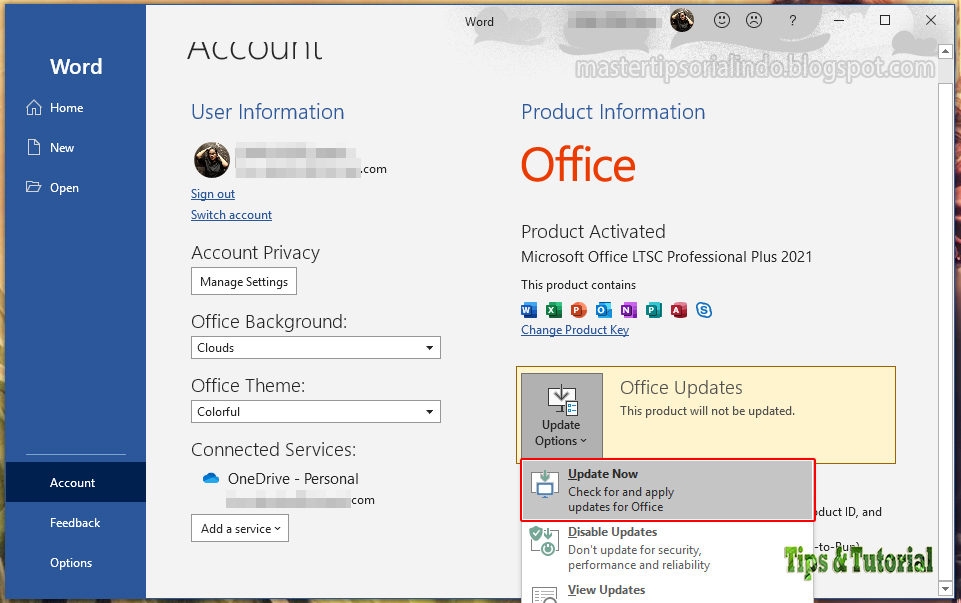Open the Add a service dropdown

click(240, 528)
